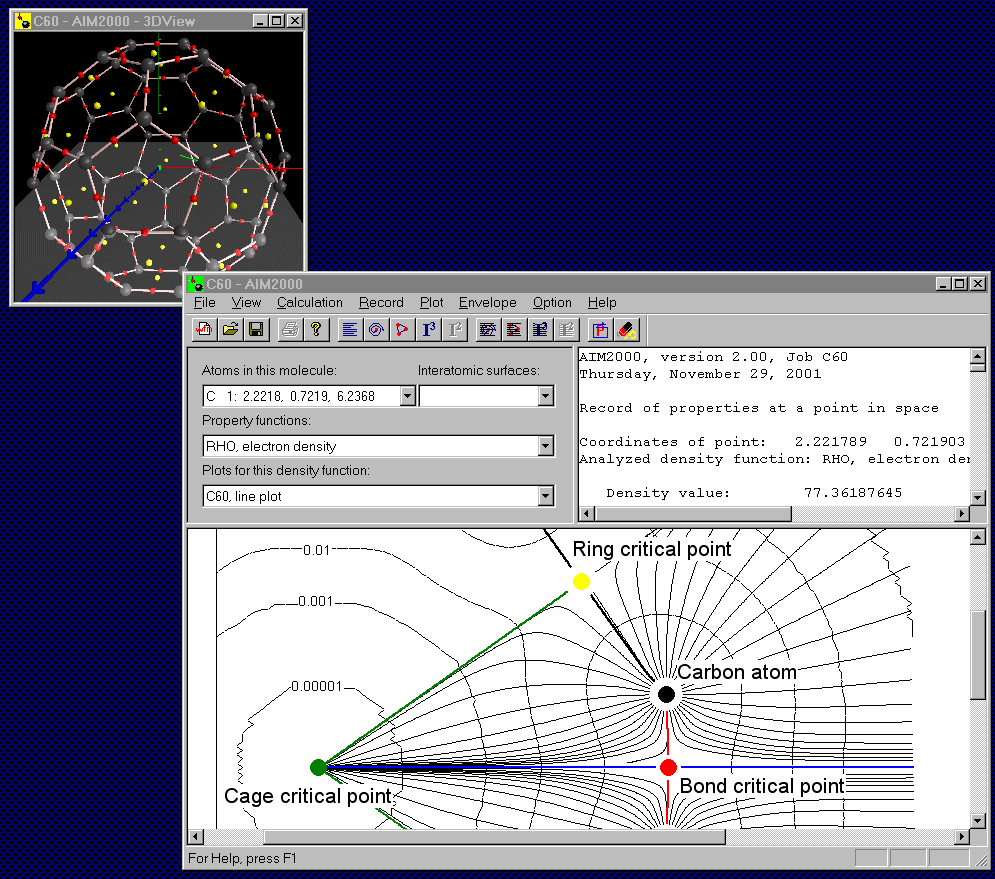Select the 'C60, line plot' combo box field

tap(378, 496)
